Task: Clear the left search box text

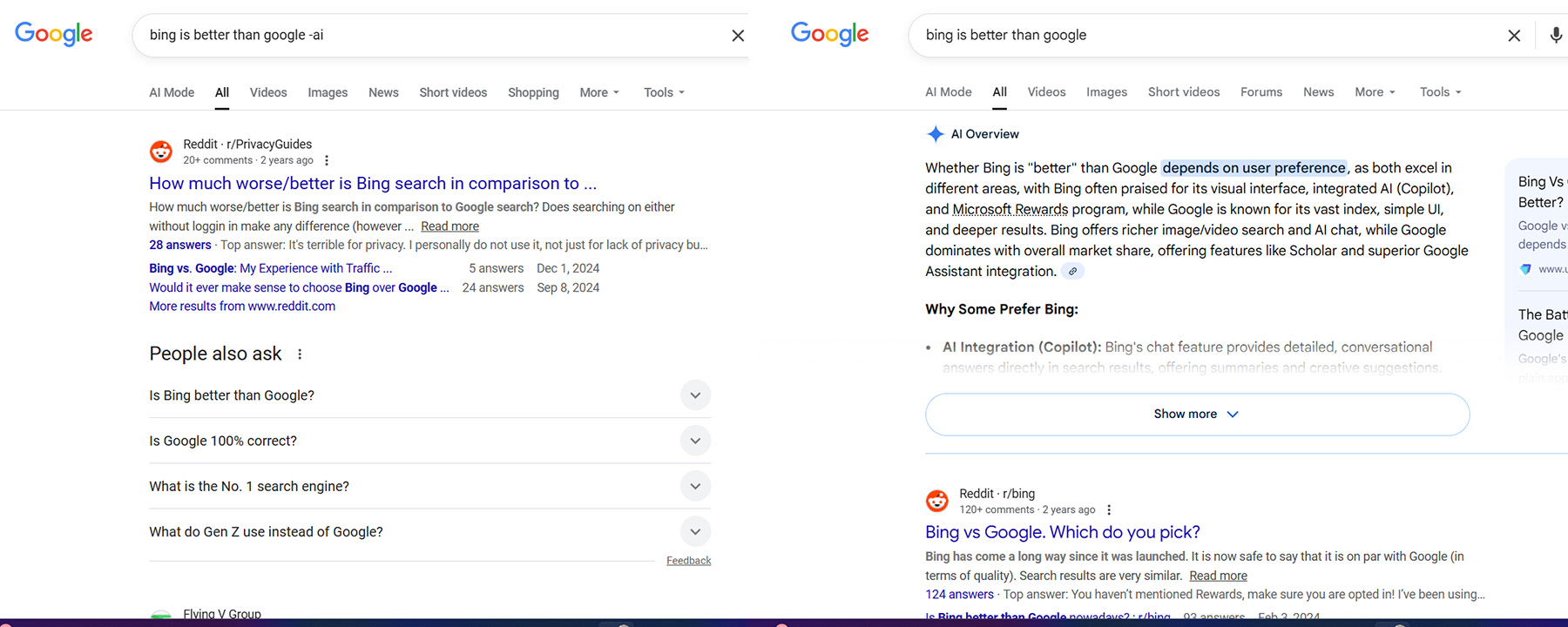Action: pos(738,36)
